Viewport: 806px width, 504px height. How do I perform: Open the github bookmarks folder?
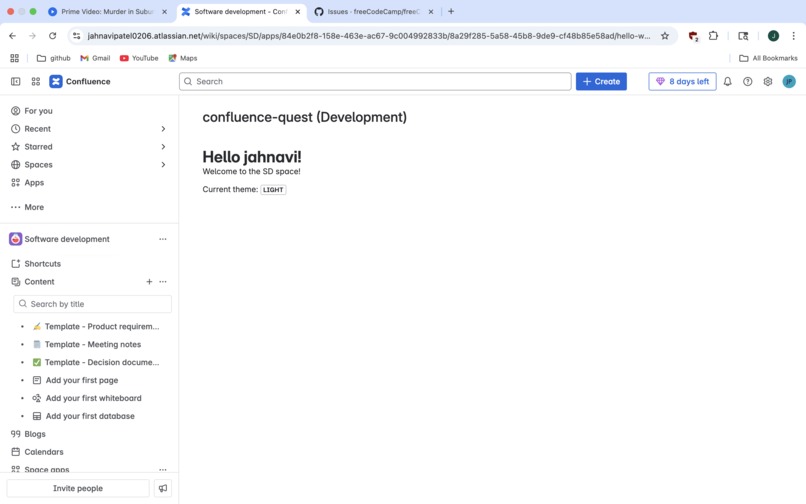click(53, 58)
